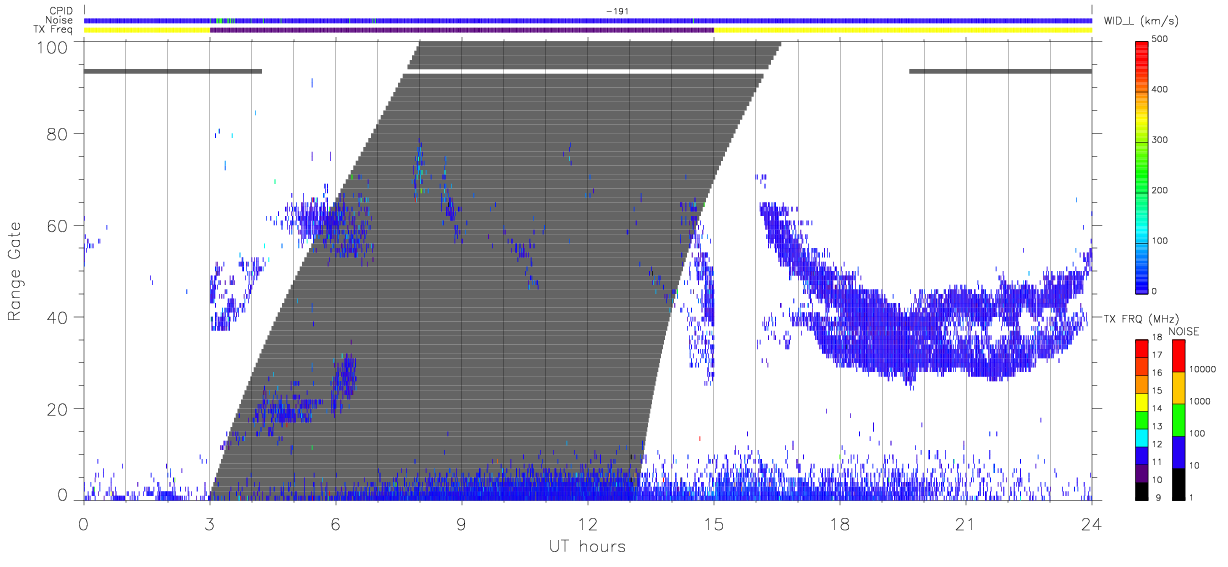Click the 18 tick on the UT hours axis
The image size is (1228, 567).
click(x=840, y=522)
